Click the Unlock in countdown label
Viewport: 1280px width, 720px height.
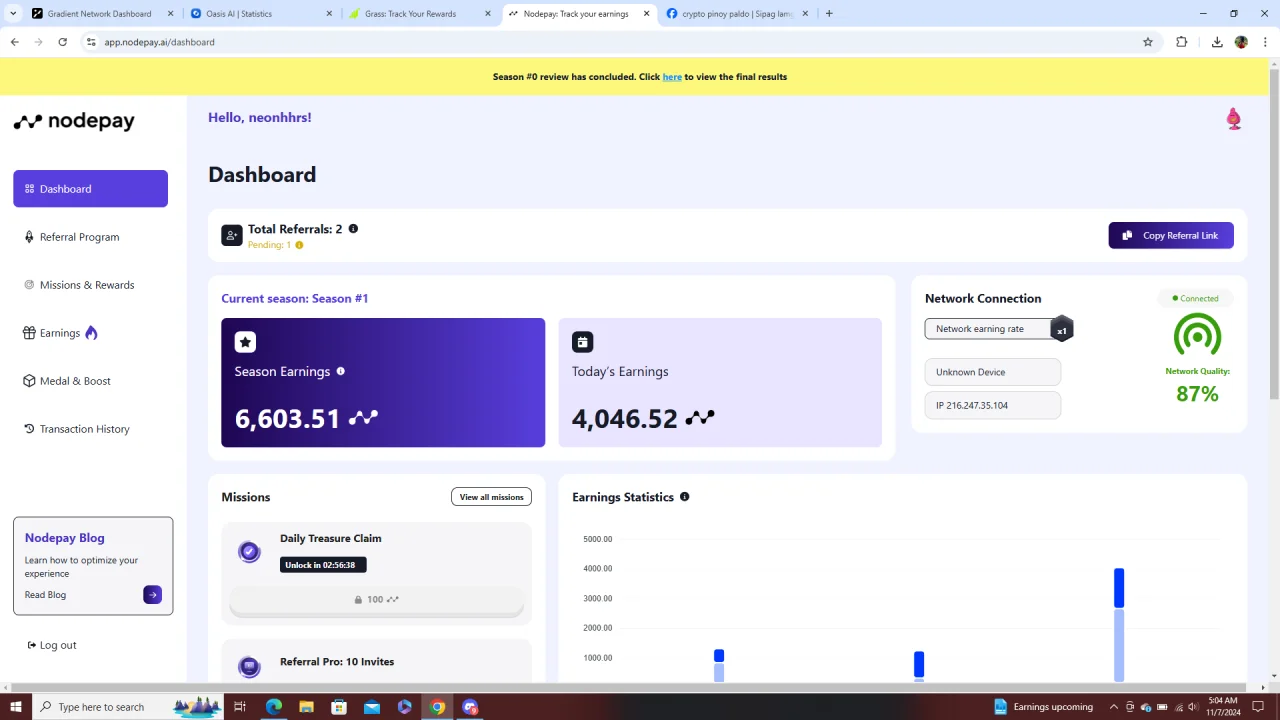(323, 565)
